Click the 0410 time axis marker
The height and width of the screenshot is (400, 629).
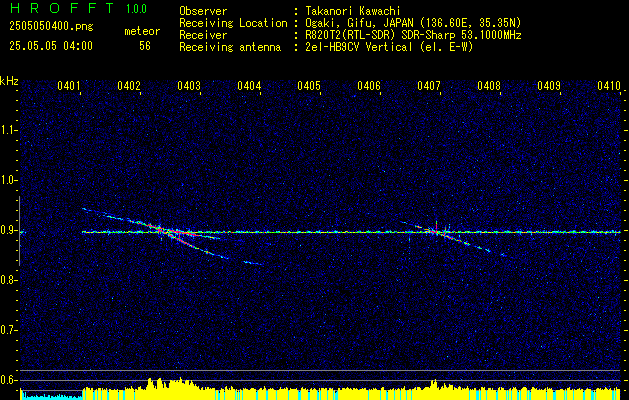pyautogui.click(x=609, y=86)
